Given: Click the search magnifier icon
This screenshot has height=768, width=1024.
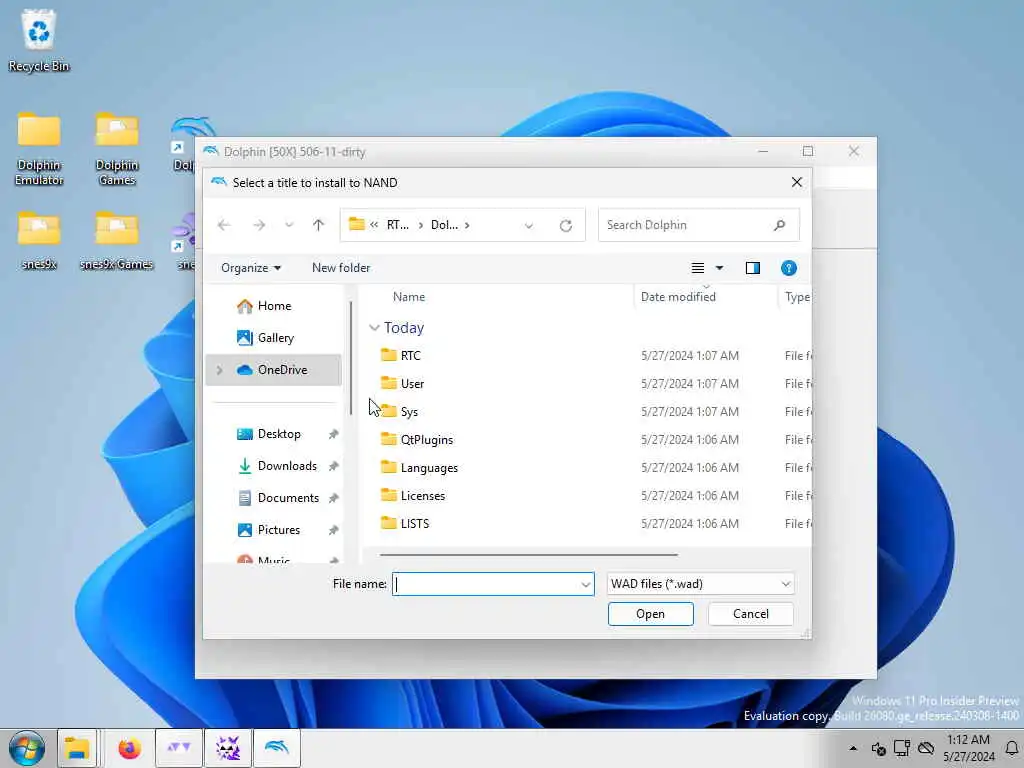Looking at the screenshot, I should tap(779, 225).
